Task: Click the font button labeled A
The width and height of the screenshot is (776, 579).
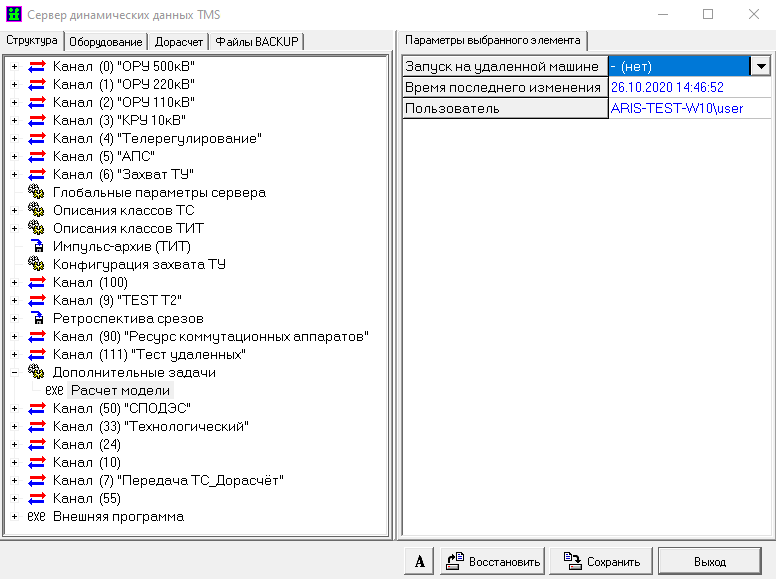Action: pos(420,561)
